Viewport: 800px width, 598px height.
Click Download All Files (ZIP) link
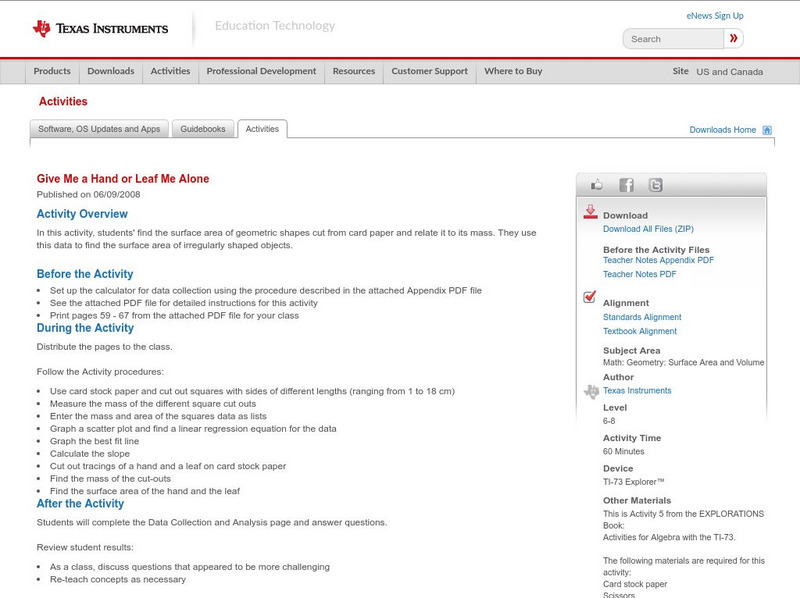[648, 229]
